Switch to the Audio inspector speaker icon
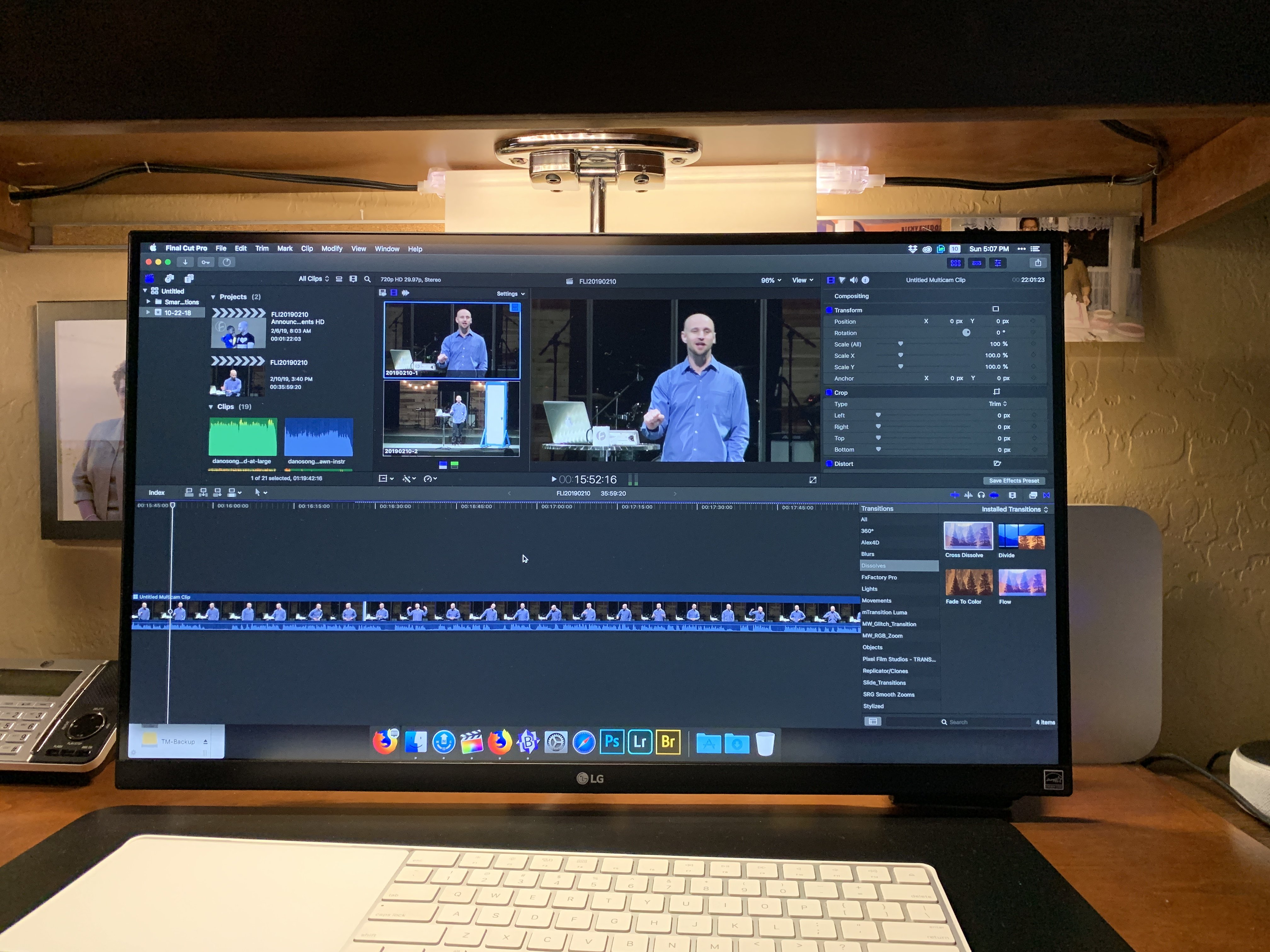This screenshot has width=1270, height=952. coord(853,280)
